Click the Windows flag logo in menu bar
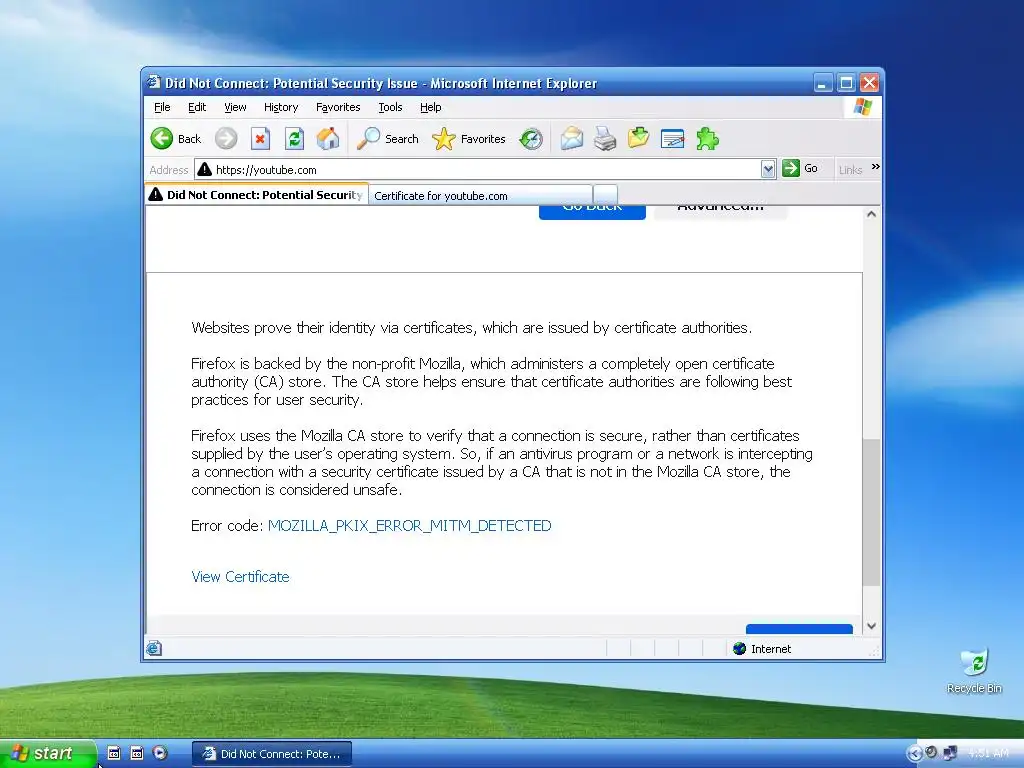Viewport: 1024px width, 768px height. pos(862,107)
